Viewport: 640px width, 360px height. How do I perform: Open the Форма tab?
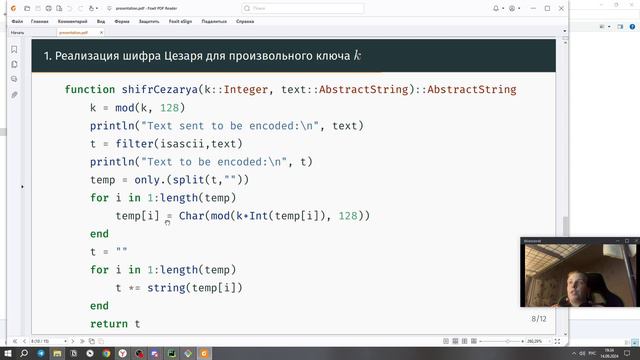pyautogui.click(x=122, y=21)
